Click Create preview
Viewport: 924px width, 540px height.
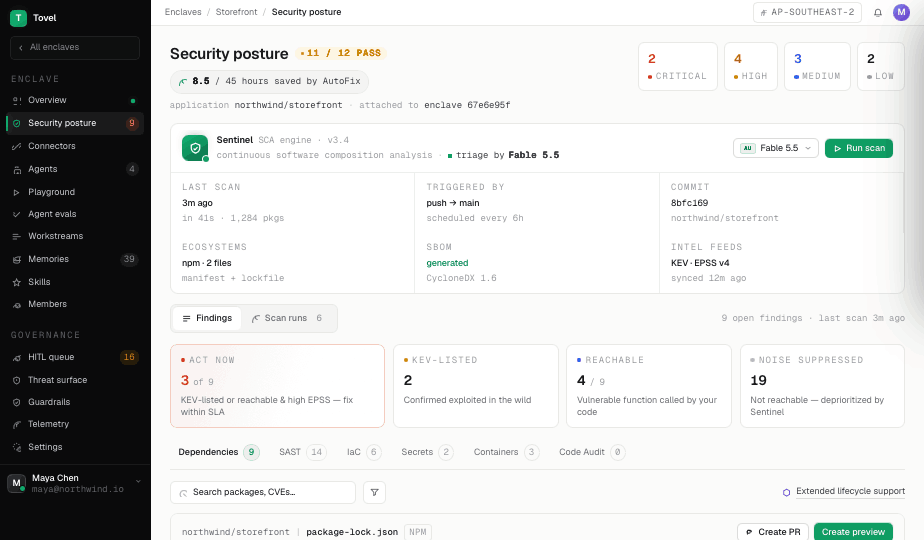tap(853, 532)
